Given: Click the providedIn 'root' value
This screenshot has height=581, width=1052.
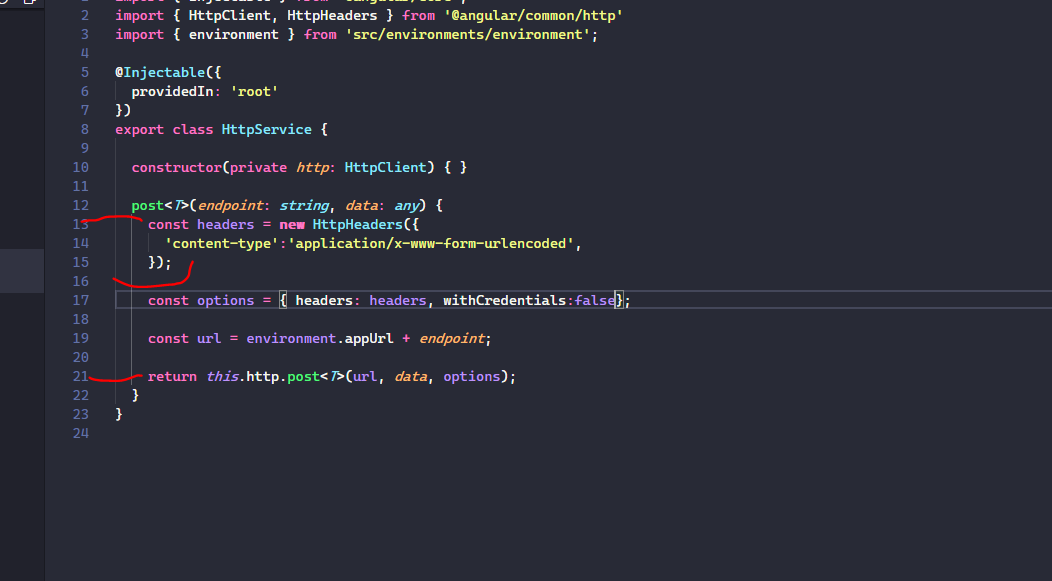Looking at the screenshot, I should [256, 90].
